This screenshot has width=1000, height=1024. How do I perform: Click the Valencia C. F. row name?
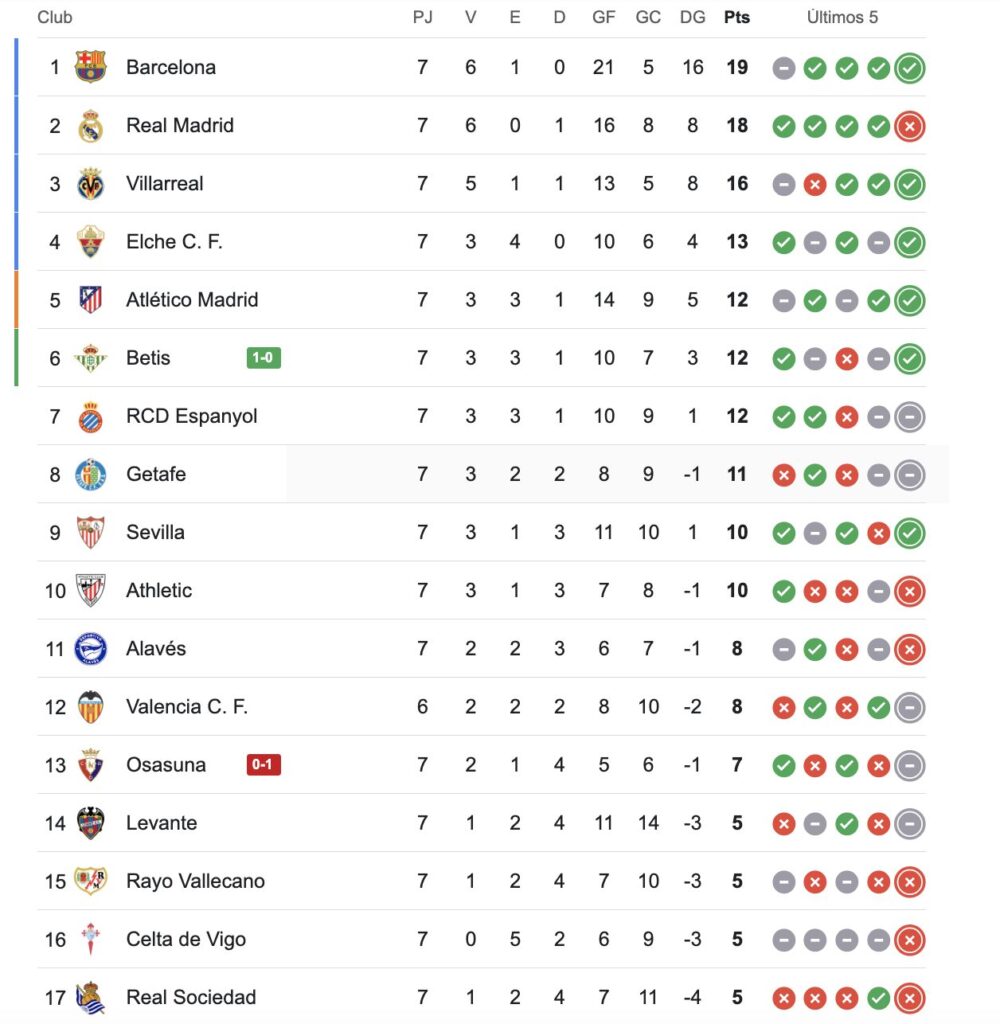(186, 707)
